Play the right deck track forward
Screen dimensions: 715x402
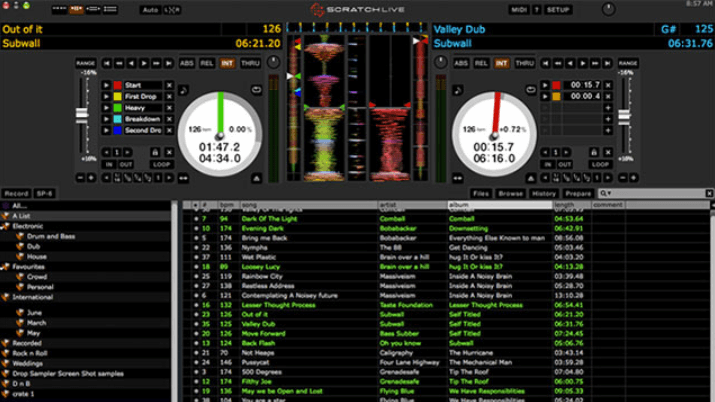583,63
